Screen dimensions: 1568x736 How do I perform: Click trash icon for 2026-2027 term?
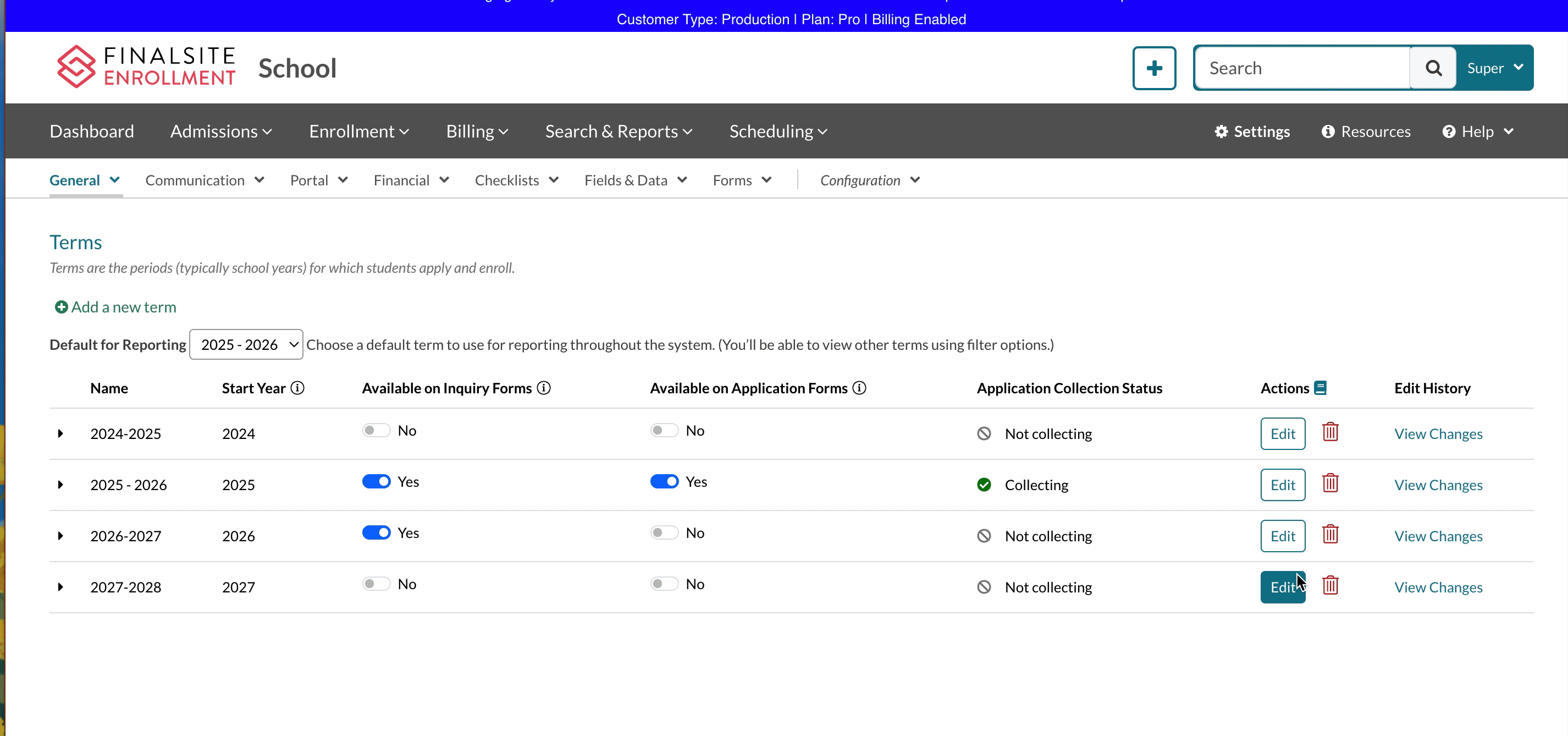click(1330, 535)
